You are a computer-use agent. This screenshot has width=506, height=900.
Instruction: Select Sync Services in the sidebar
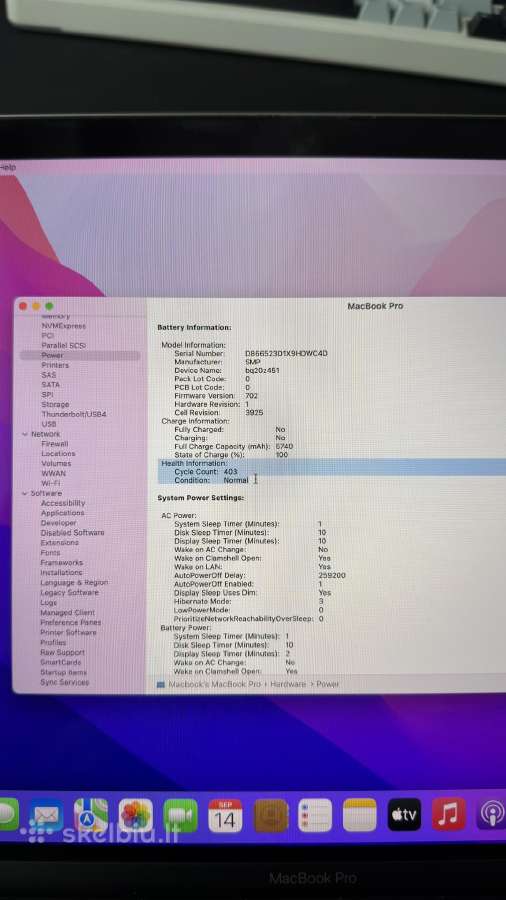pyautogui.click(x=65, y=682)
